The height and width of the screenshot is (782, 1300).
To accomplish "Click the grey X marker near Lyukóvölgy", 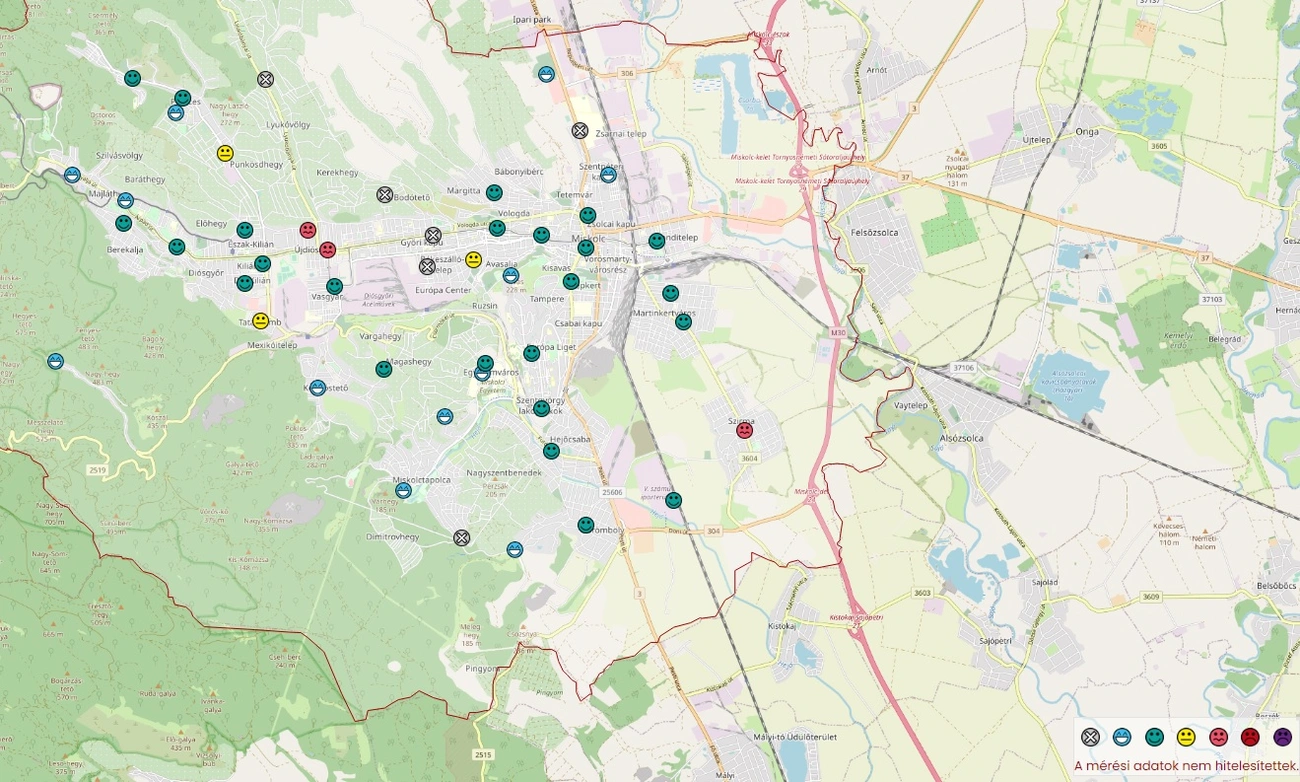I will (x=265, y=79).
